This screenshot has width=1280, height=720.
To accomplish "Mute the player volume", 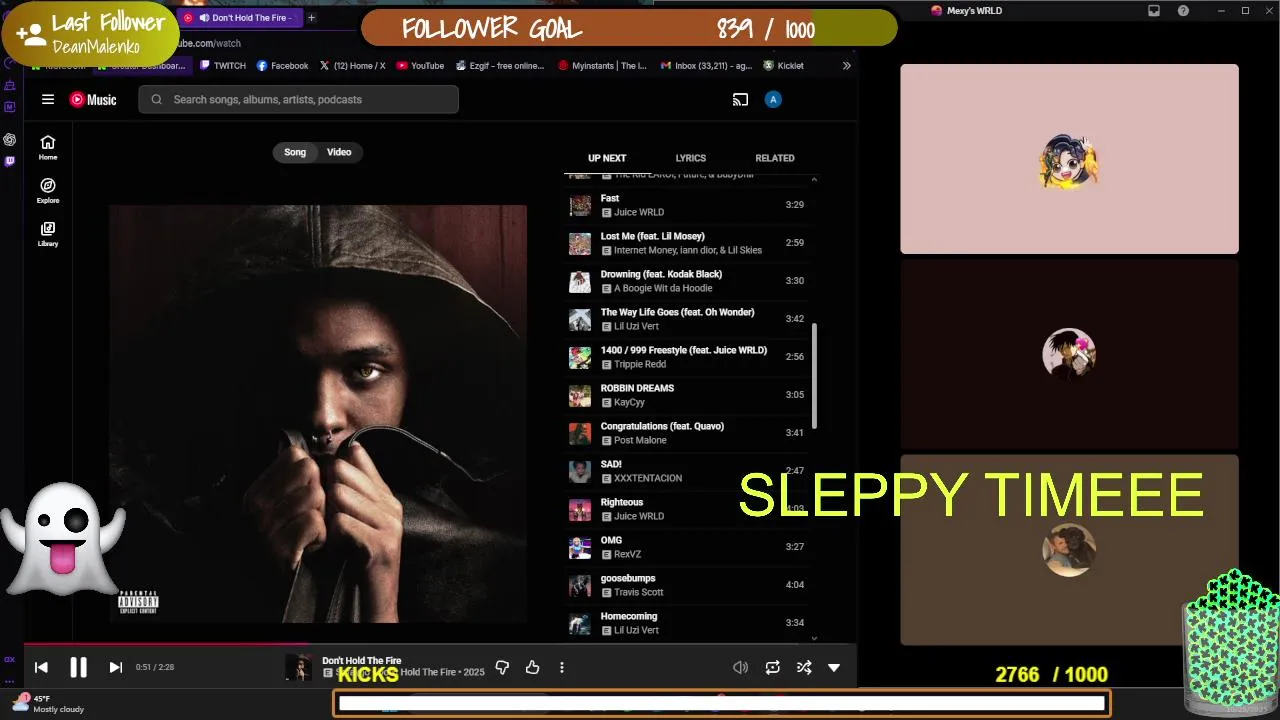I will pyautogui.click(x=740, y=667).
